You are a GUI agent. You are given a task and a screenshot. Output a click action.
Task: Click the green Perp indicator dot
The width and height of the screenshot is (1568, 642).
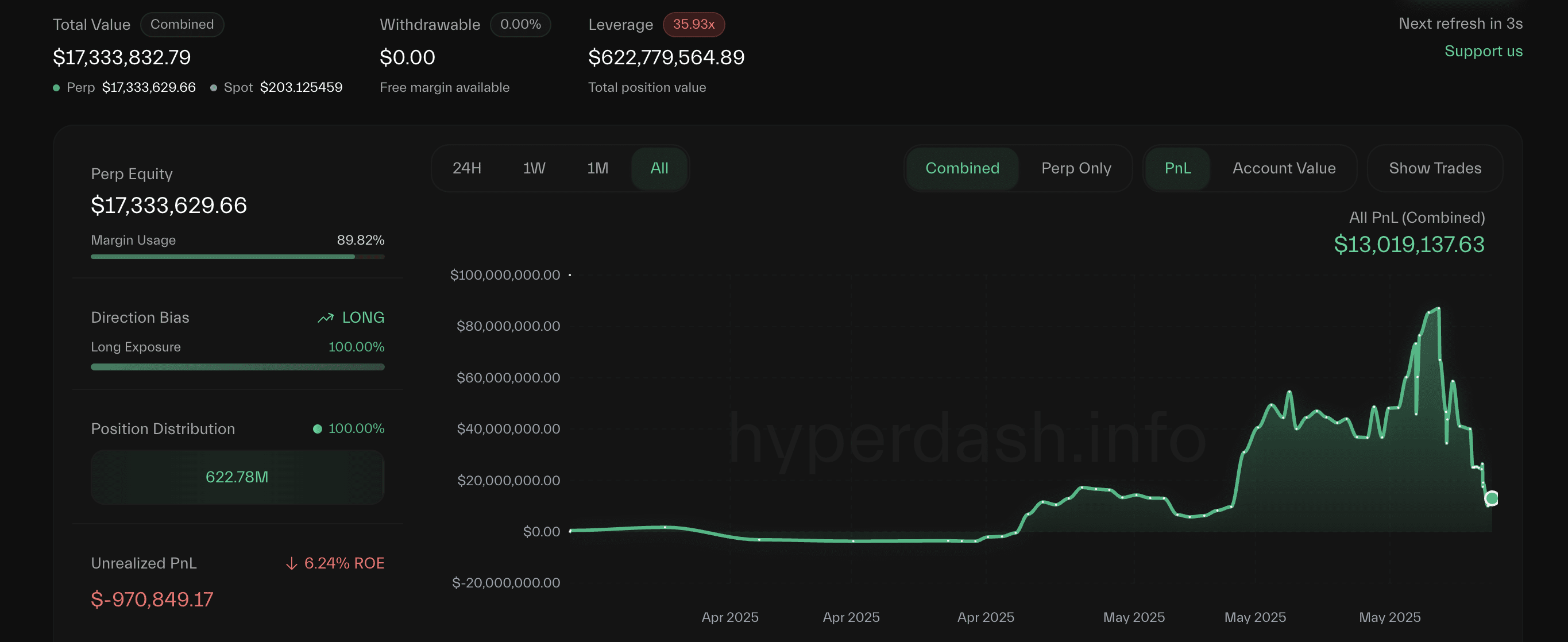(x=56, y=87)
